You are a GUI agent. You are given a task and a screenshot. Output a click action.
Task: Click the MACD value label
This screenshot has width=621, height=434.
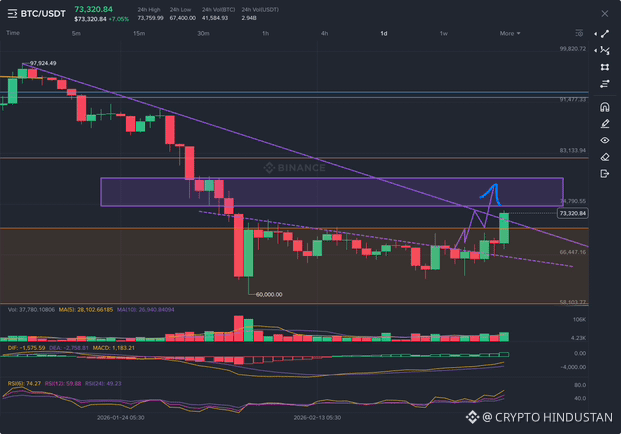(114, 348)
